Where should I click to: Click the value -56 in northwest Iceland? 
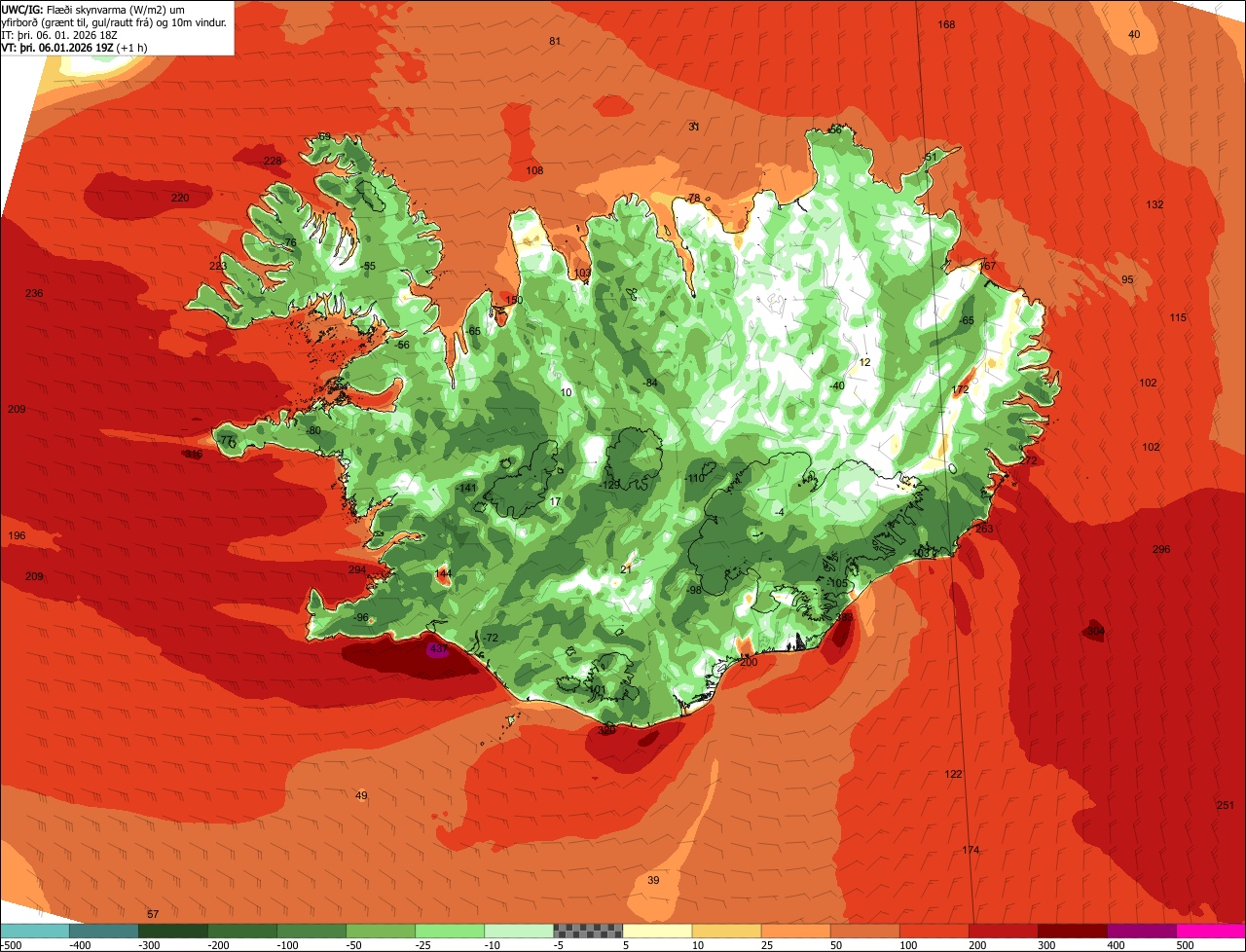click(402, 344)
